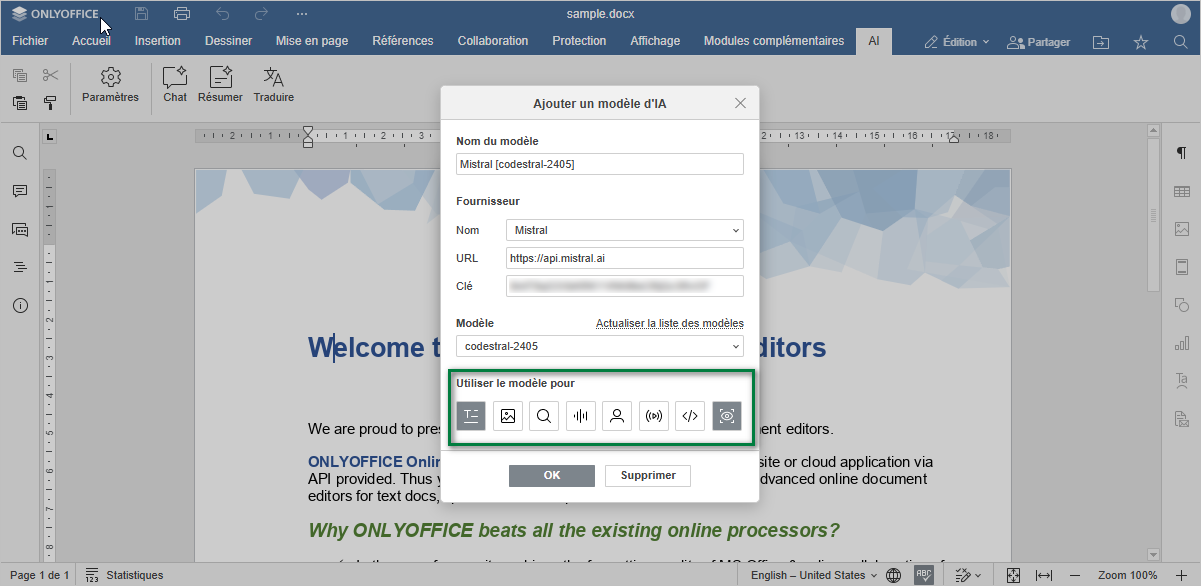Open table settings in right sidebar
The height and width of the screenshot is (586, 1201).
click(x=1181, y=191)
